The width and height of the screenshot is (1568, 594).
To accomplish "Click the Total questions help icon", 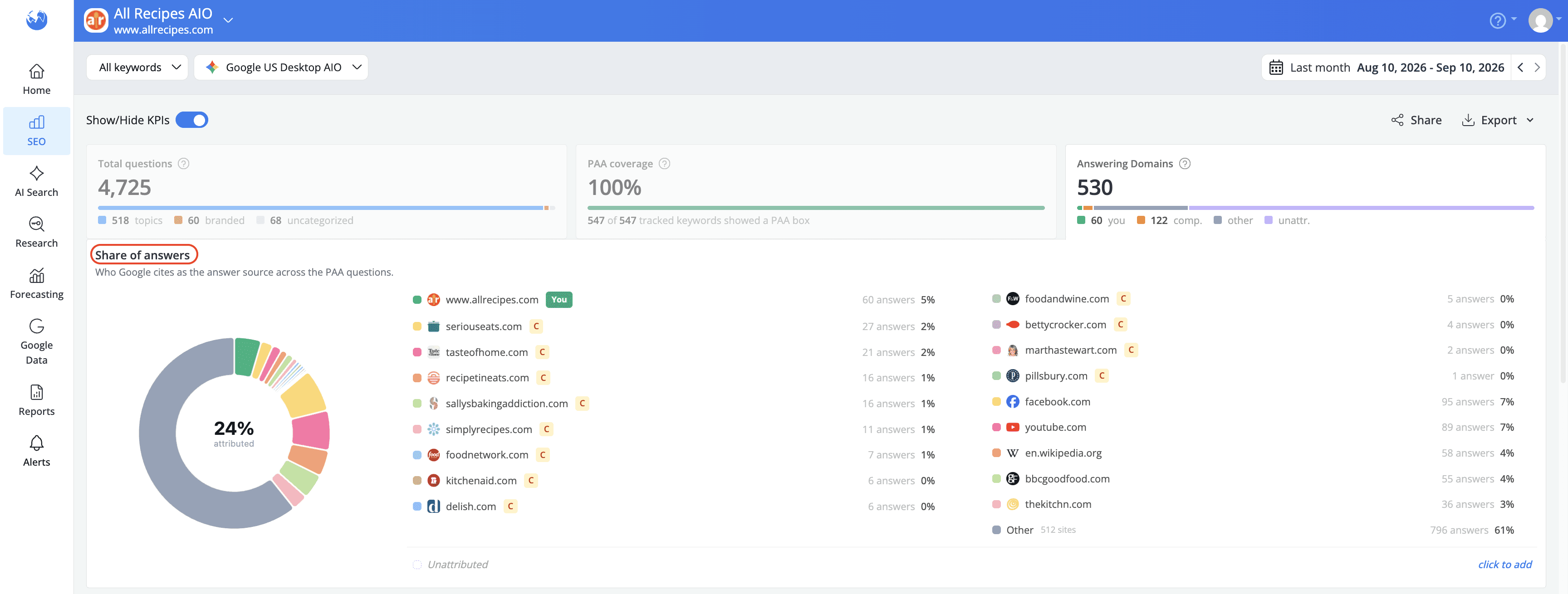I will 184,164.
